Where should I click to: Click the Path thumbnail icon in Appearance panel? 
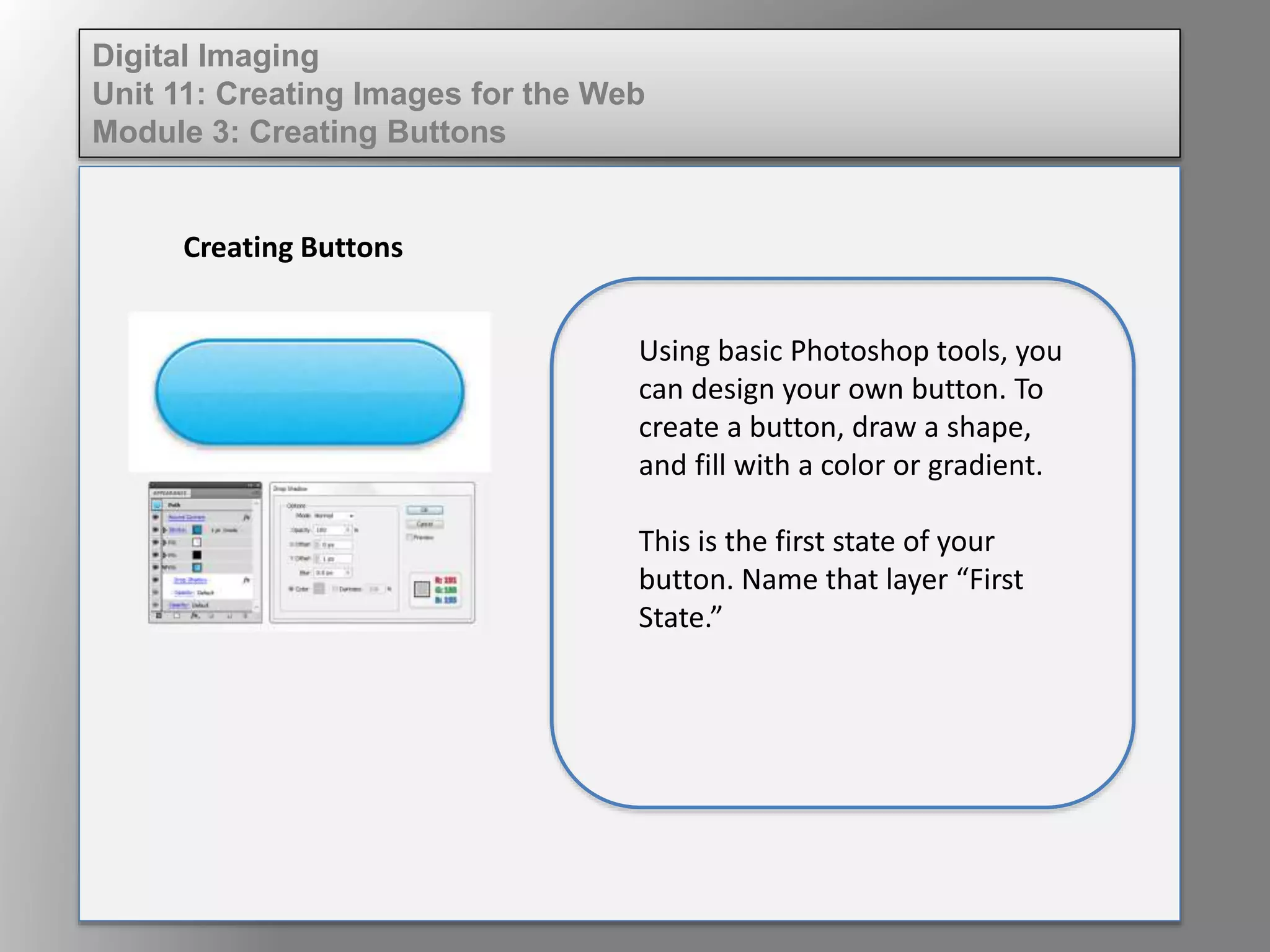coord(157,505)
